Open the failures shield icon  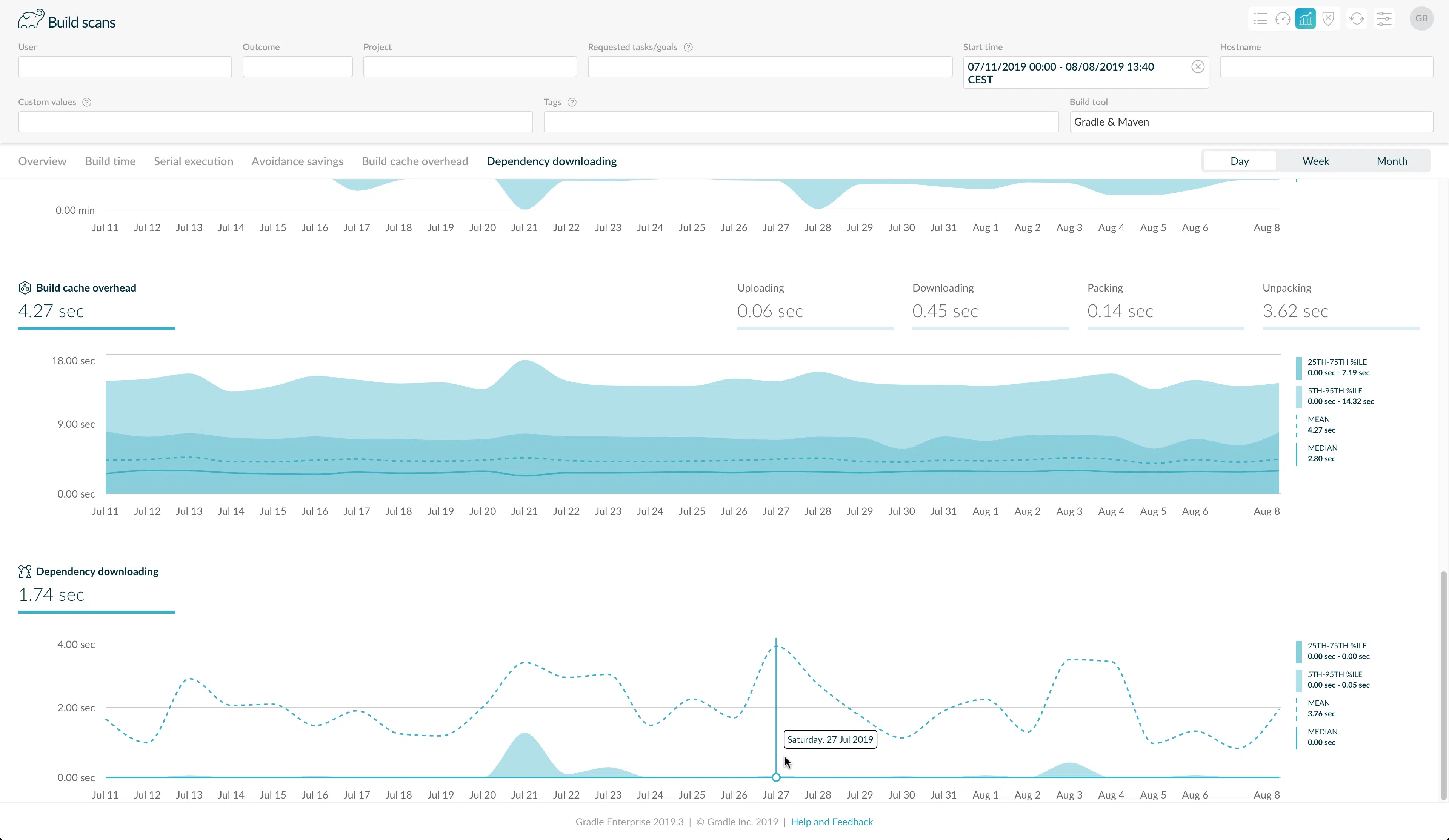click(1328, 19)
